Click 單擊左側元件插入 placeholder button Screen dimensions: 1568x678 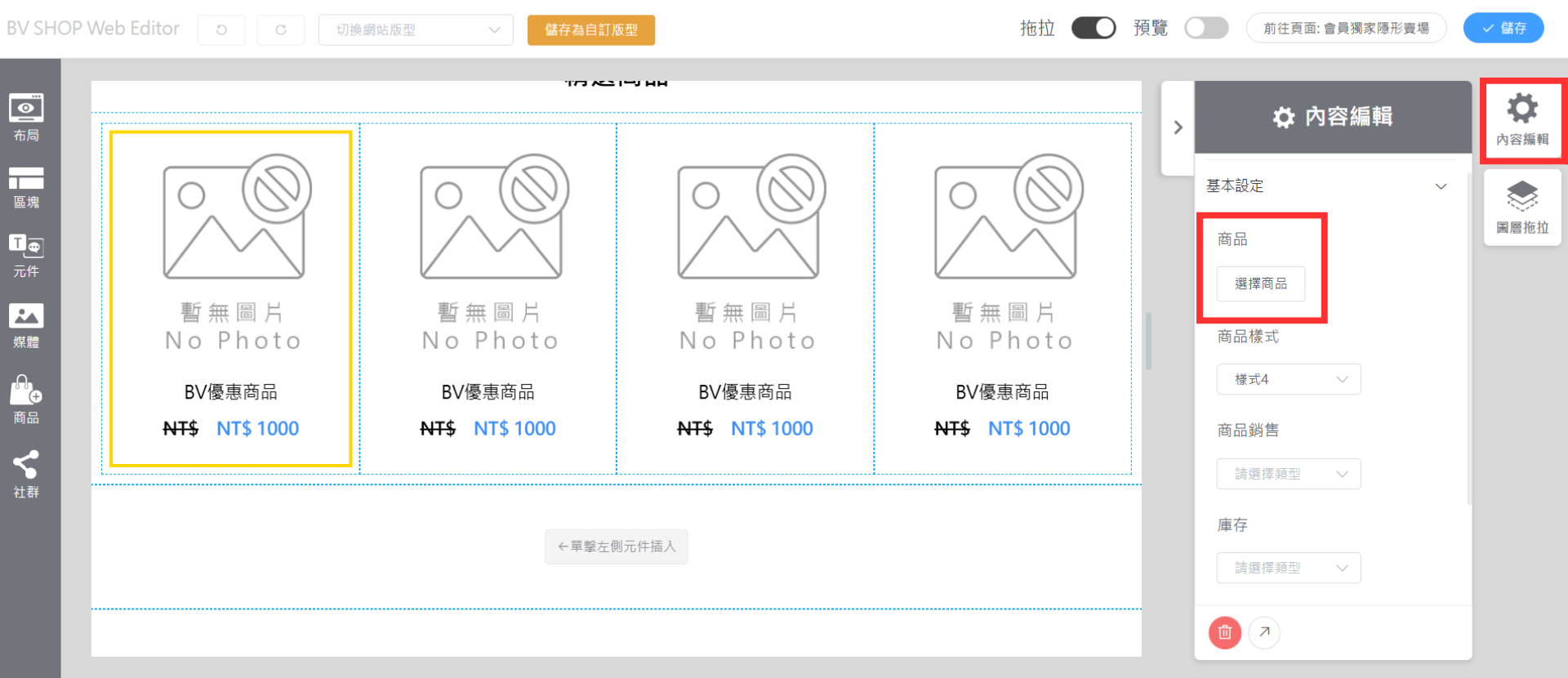(617, 546)
